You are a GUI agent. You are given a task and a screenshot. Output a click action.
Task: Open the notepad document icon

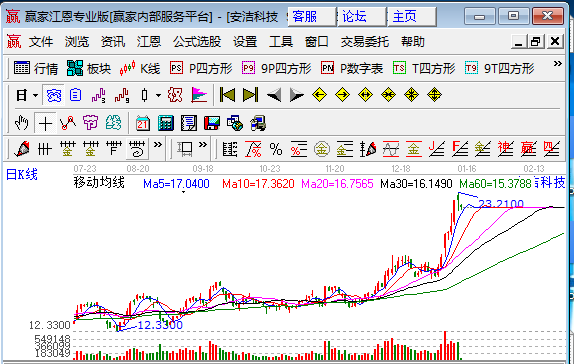pyautogui.click(x=189, y=123)
